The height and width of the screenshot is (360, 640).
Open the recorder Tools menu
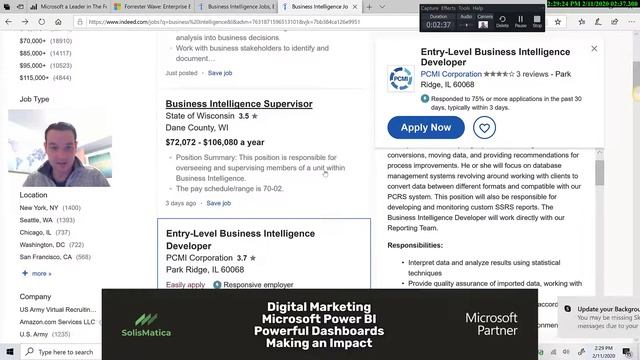(464, 8)
